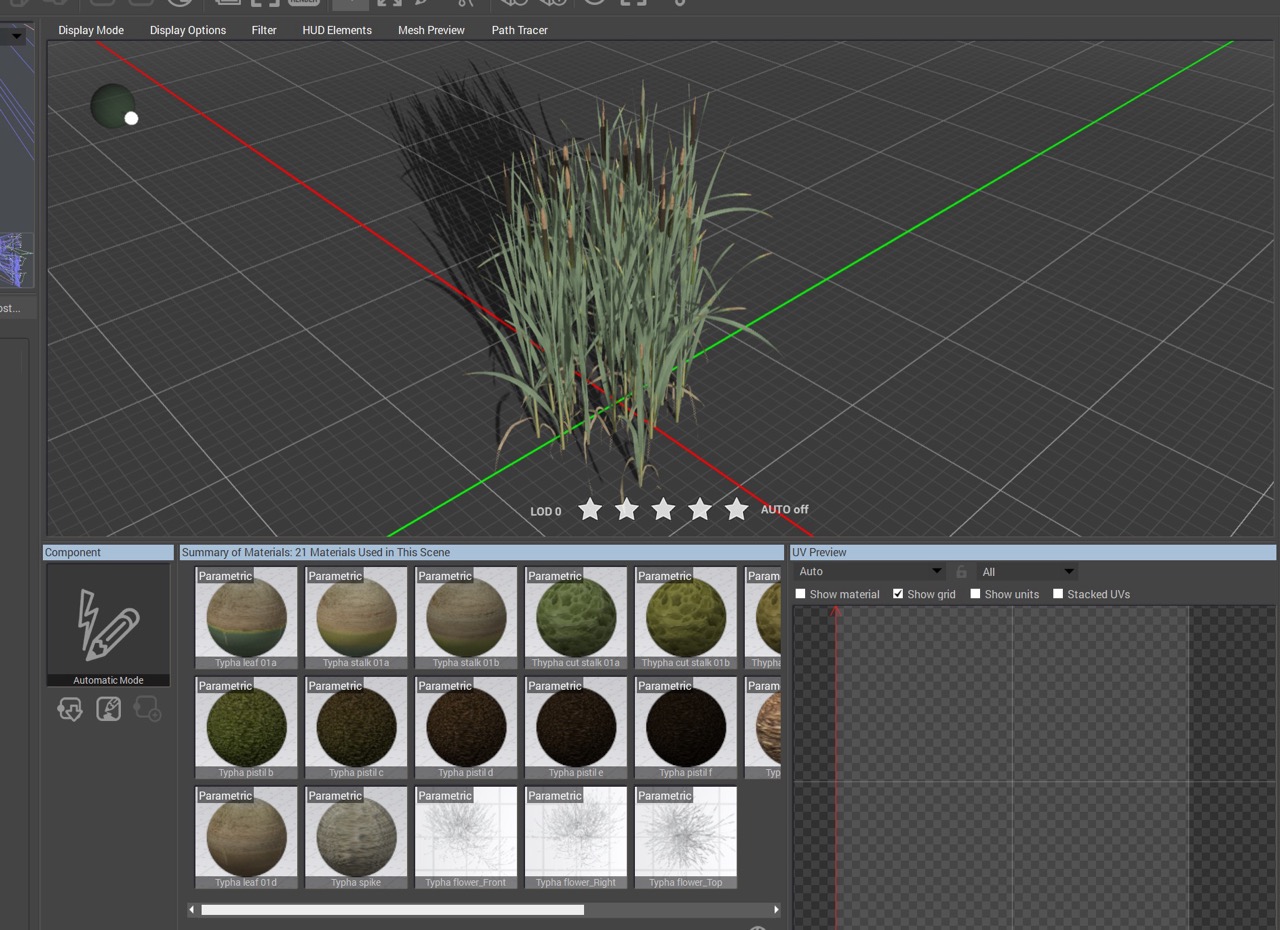Click the green light direction sphere
The width and height of the screenshot is (1280, 930).
(111, 105)
